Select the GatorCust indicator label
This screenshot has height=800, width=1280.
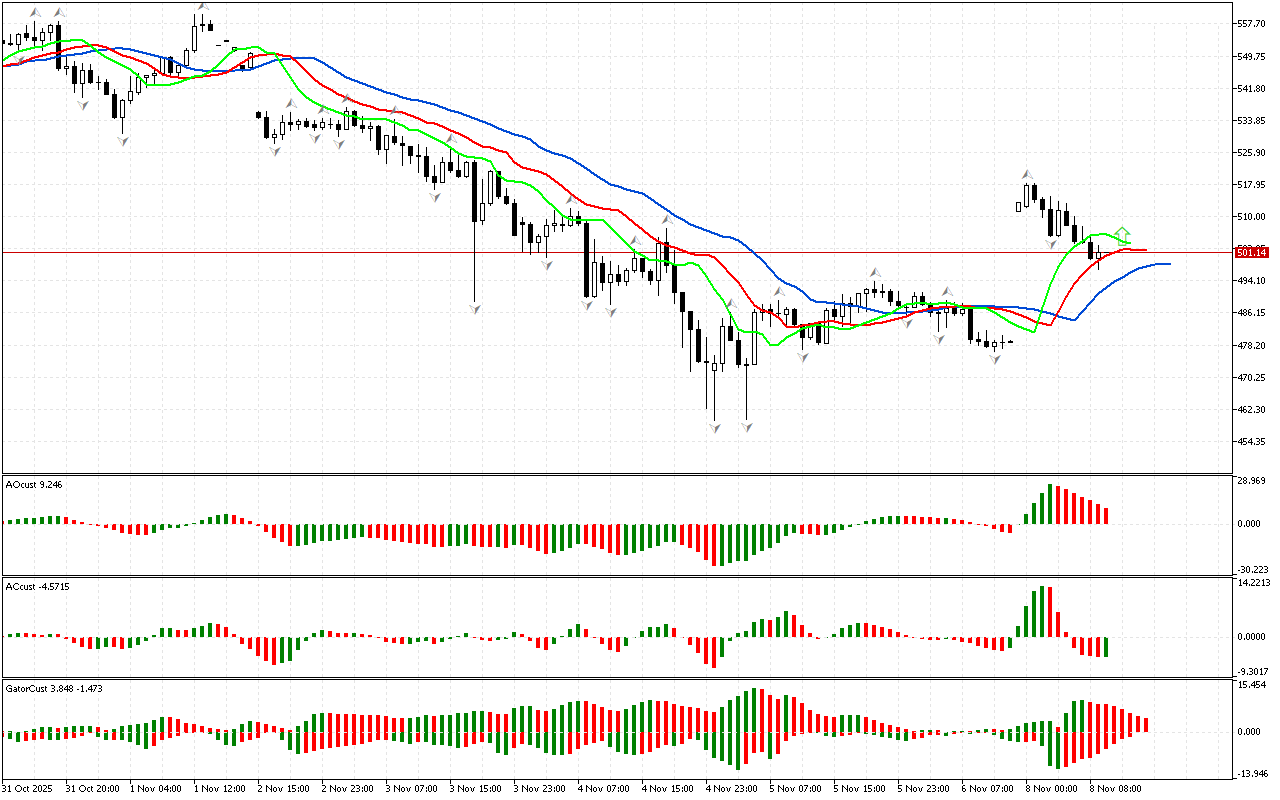[53, 688]
